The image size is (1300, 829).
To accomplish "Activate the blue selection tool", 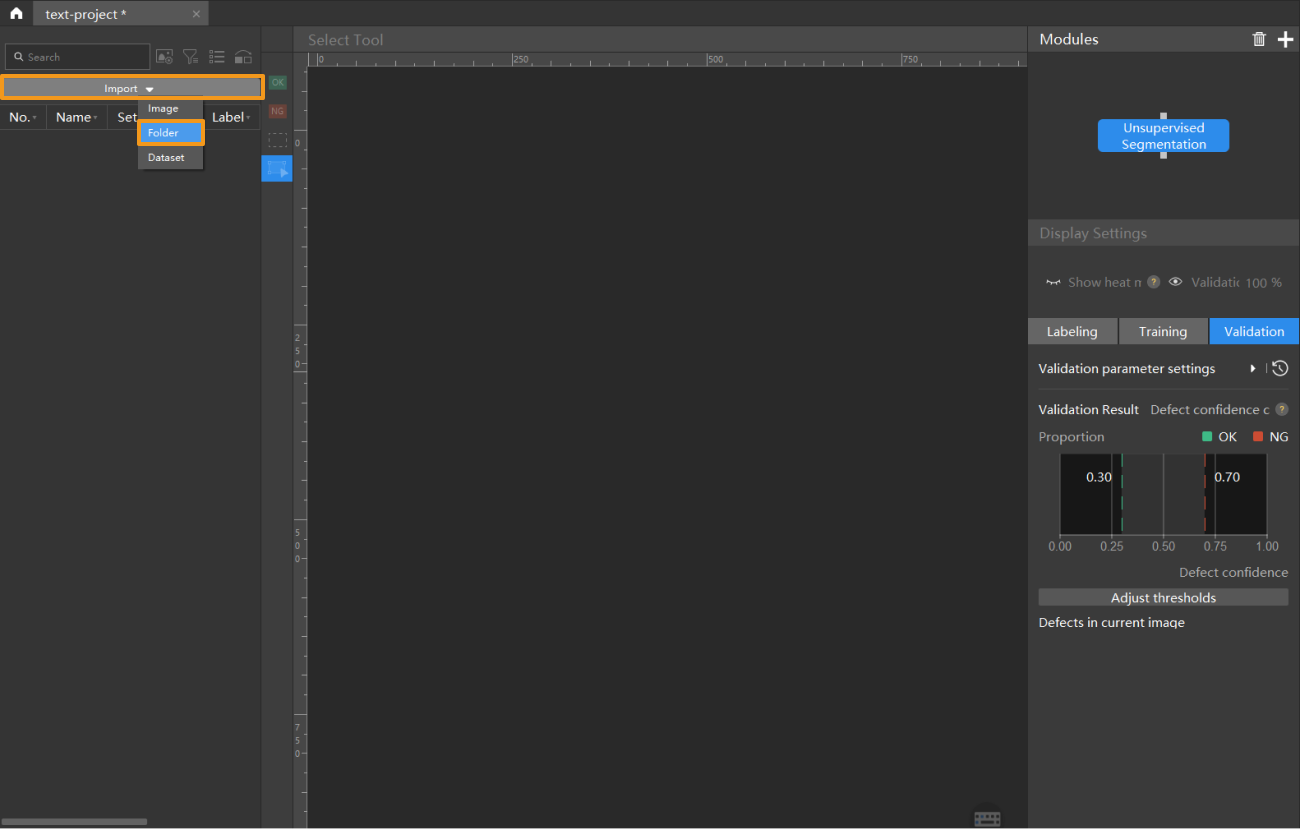I will tap(277, 169).
